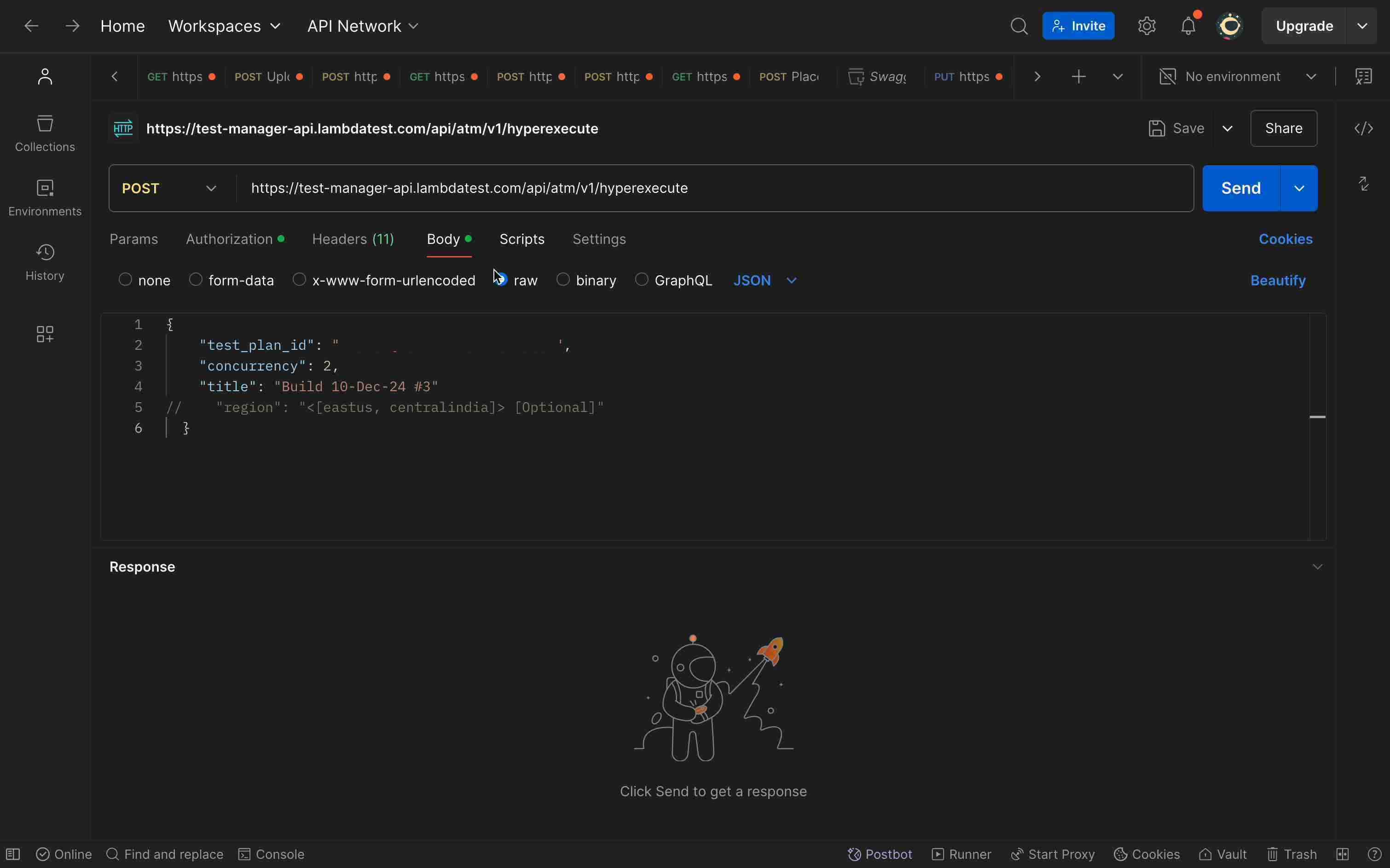Click the Upgrade button
The image size is (1390, 868).
[1304, 26]
